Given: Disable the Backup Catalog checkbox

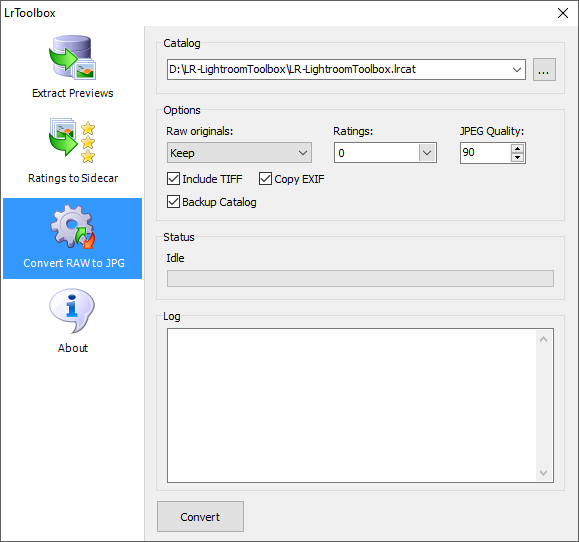Looking at the screenshot, I should (174, 202).
